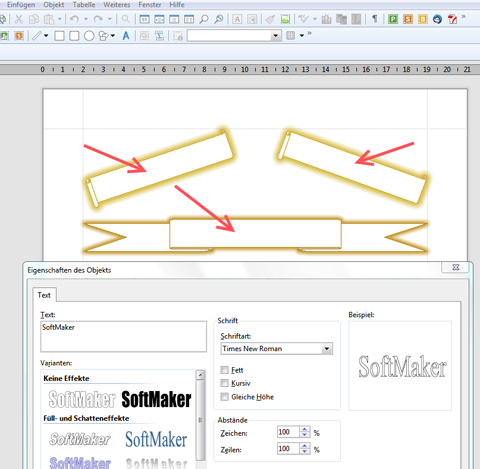Increase the Zeichen spacing value
The width and height of the screenshot is (480, 469).
305,429
